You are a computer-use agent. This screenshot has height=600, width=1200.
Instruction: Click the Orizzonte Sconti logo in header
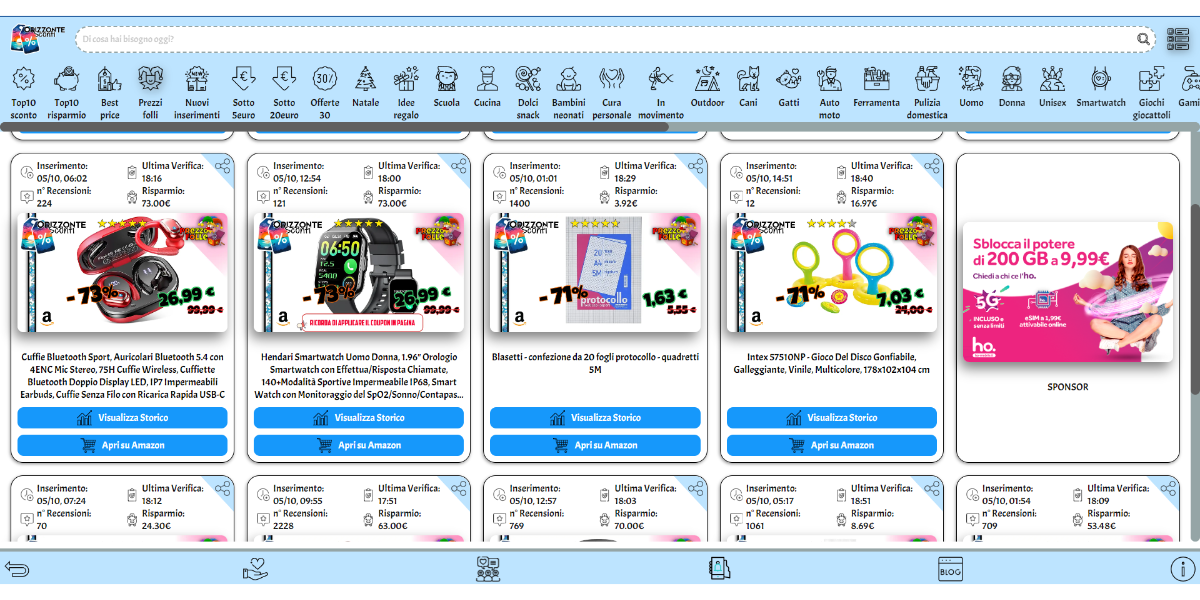(x=38, y=38)
